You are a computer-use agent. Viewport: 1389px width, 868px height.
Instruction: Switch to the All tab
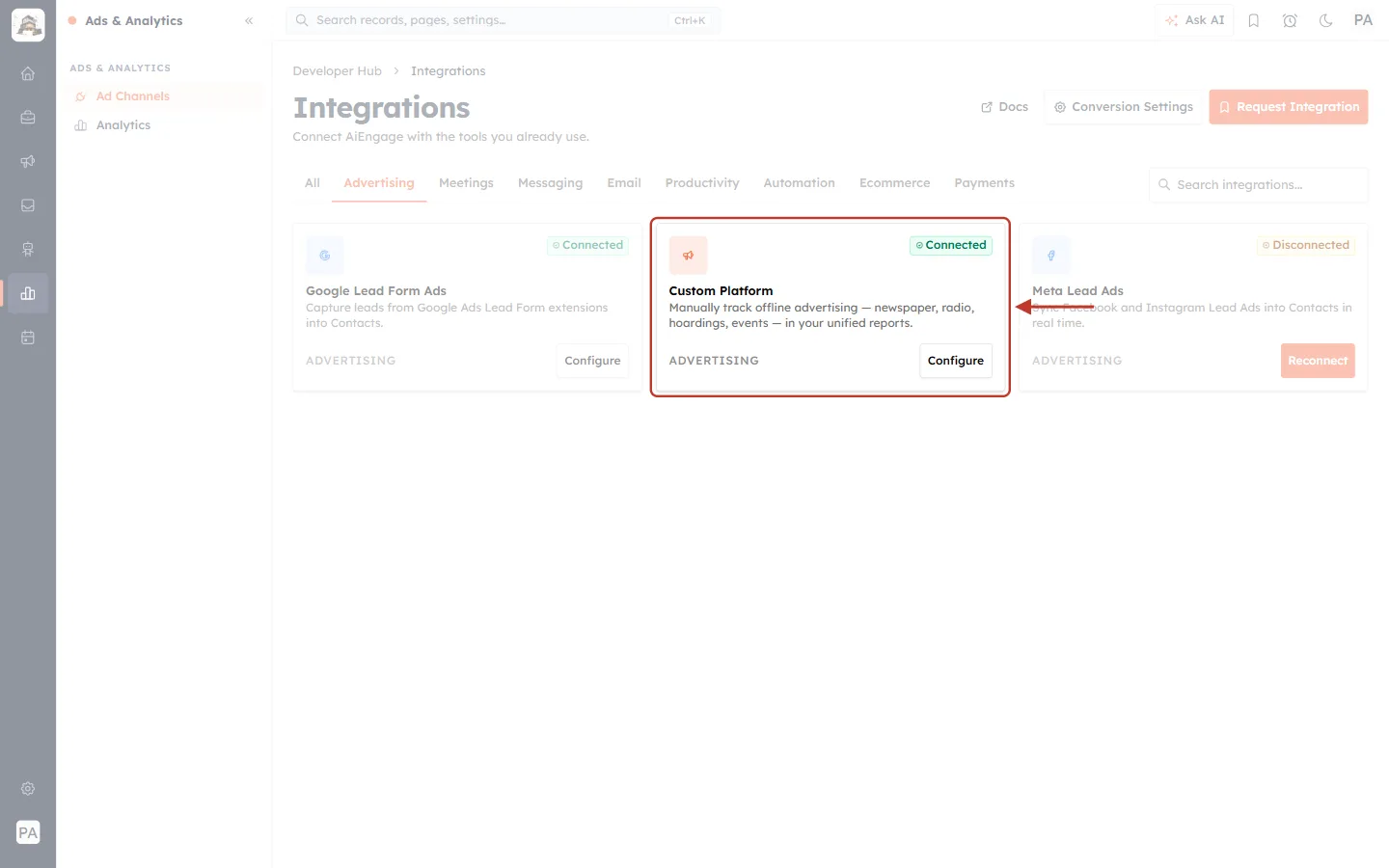(x=313, y=183)
